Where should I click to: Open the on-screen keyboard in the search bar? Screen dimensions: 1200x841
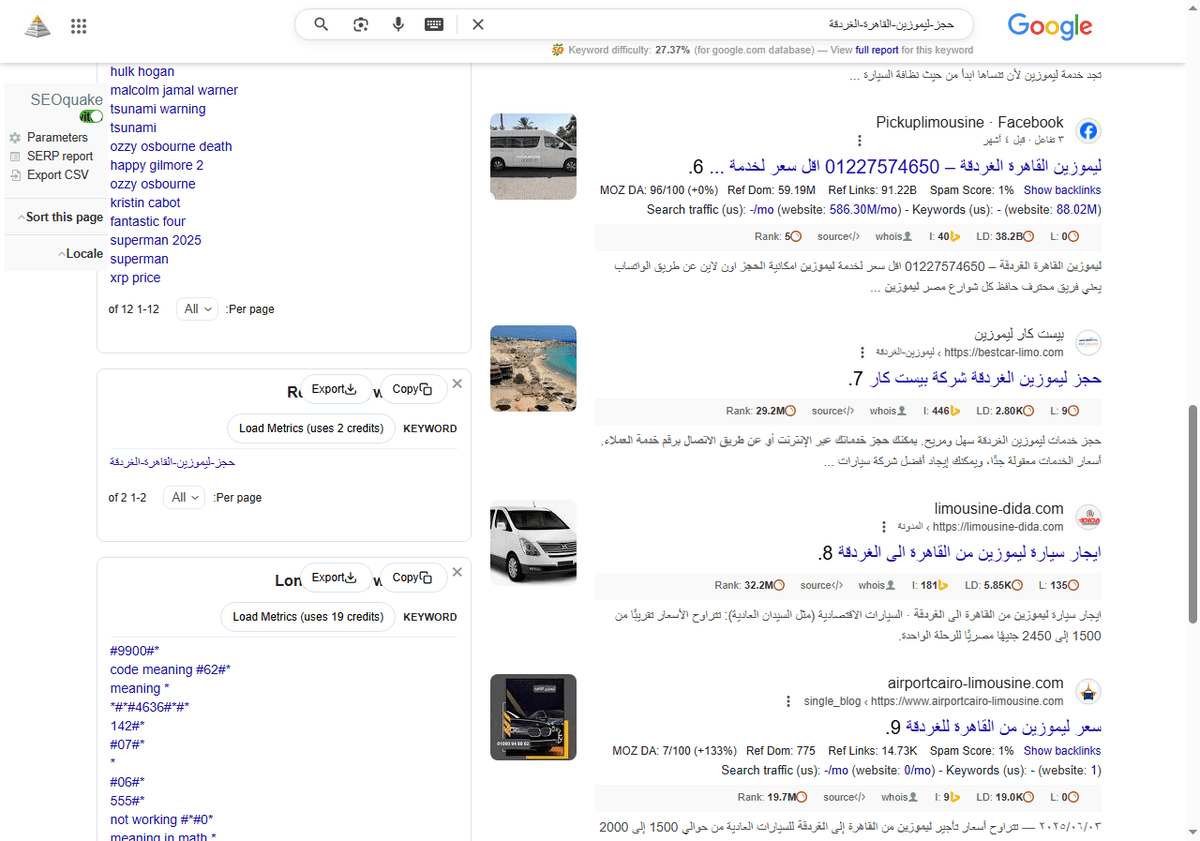tap(433, 24)
